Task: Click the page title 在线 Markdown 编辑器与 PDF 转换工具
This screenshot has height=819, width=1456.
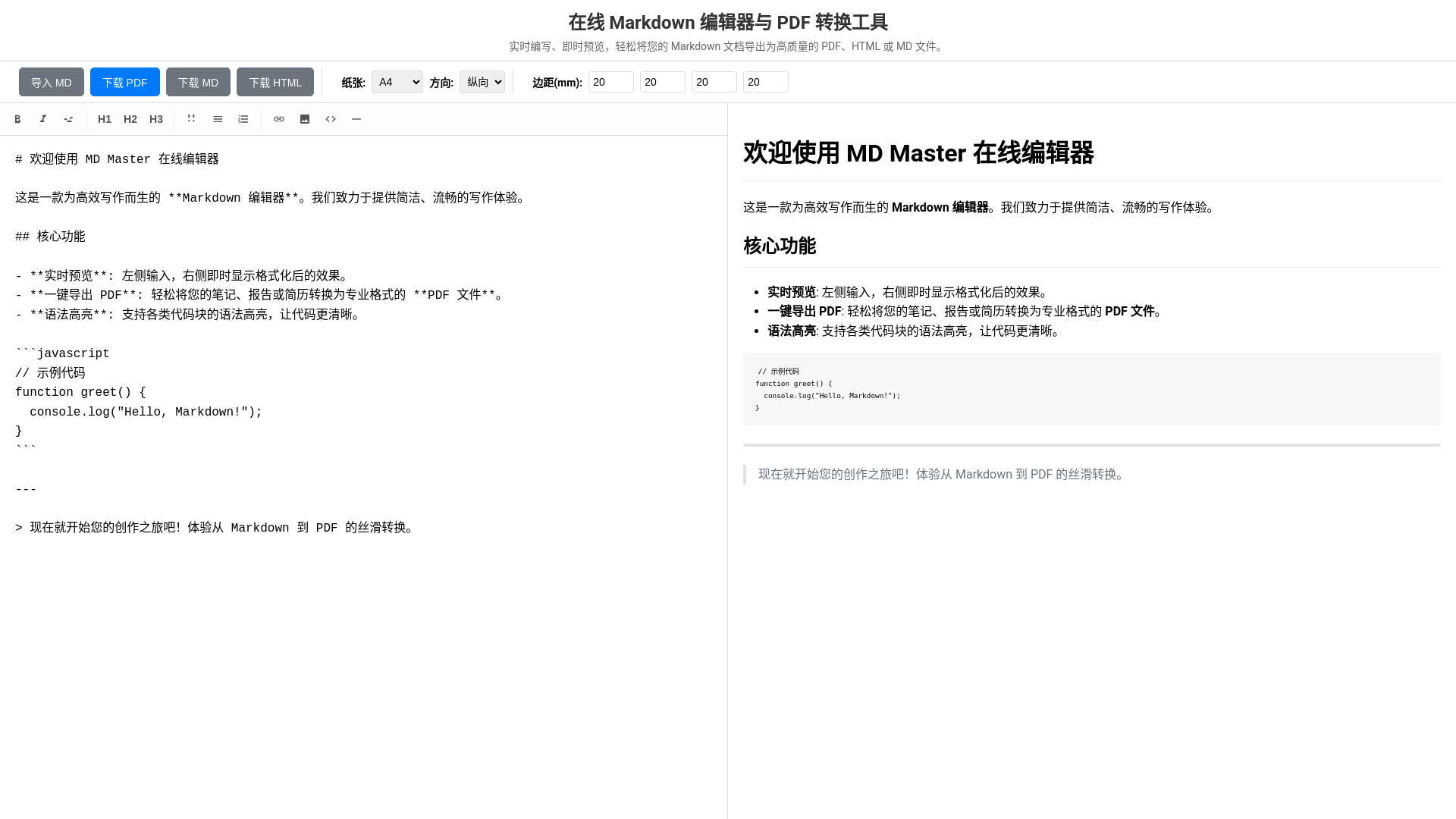Action: pyautogui.click(x=728, y=22)
